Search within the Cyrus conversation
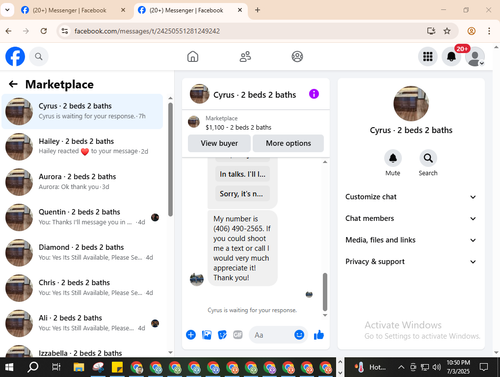The width and height of the screenshot is (500, 377). tap(428, 158)
